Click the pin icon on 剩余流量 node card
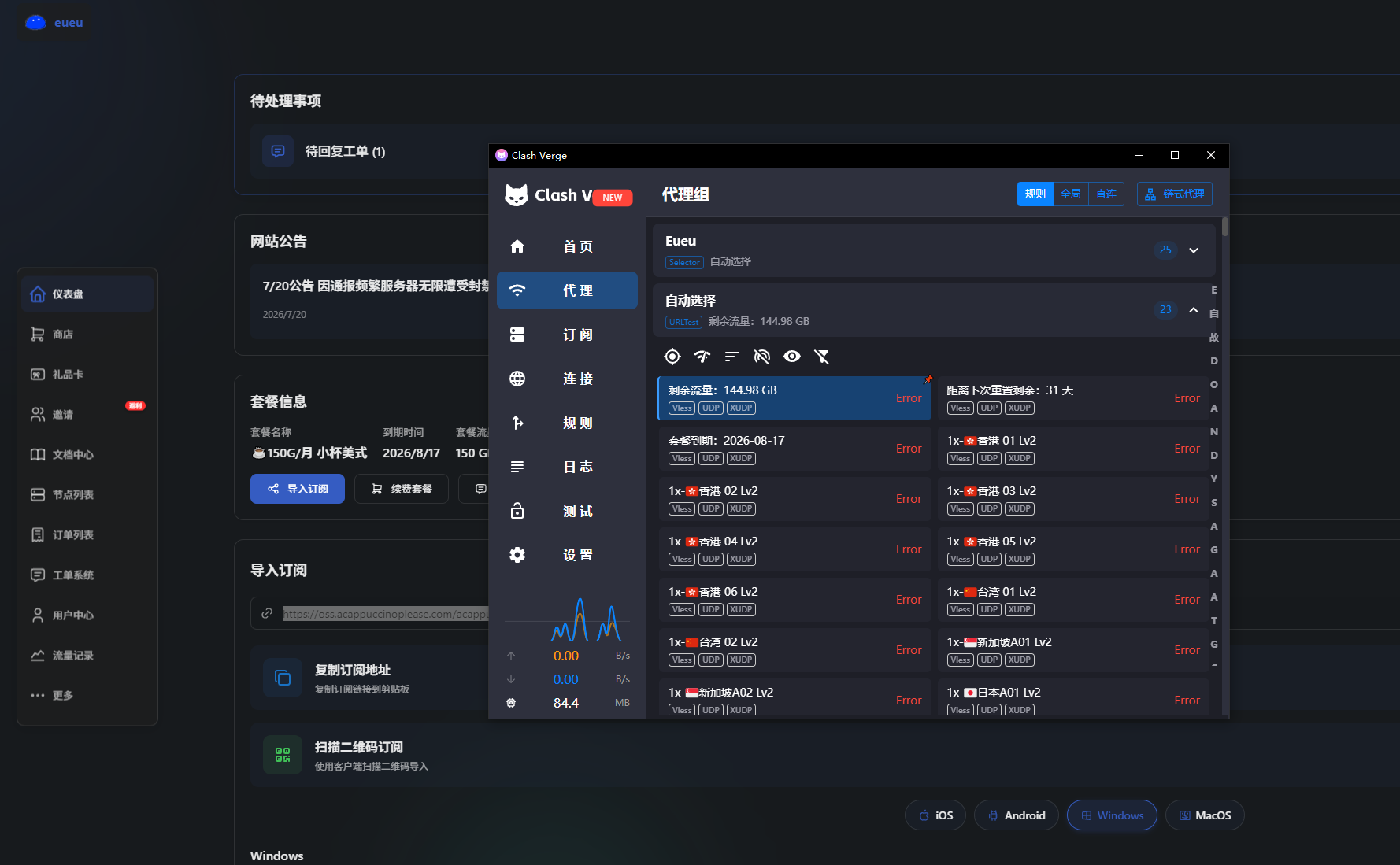The width and height of the screenshot is (1400, 865). pos(928,380)
